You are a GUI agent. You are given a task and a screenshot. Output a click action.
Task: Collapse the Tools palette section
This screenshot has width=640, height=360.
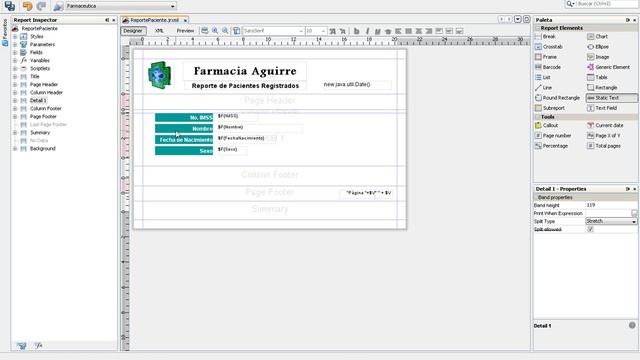click(537, 117)
